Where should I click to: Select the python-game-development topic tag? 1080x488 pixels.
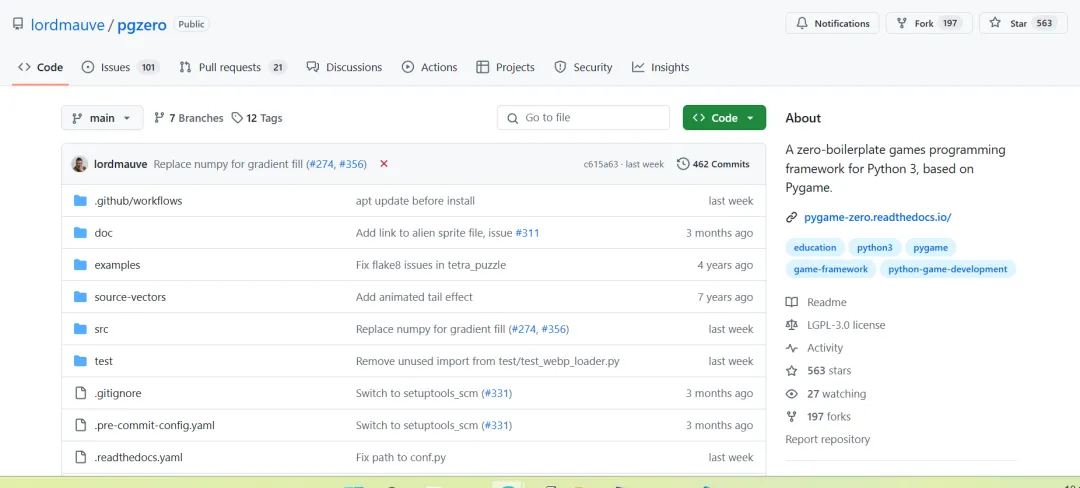948,269
